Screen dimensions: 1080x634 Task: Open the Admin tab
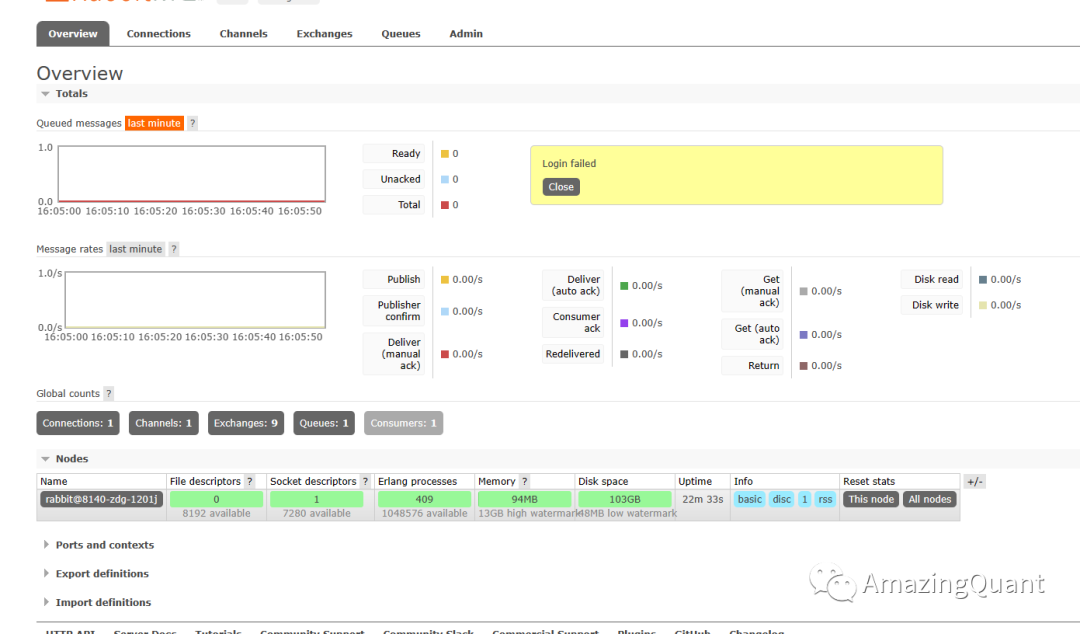point(466,33)
